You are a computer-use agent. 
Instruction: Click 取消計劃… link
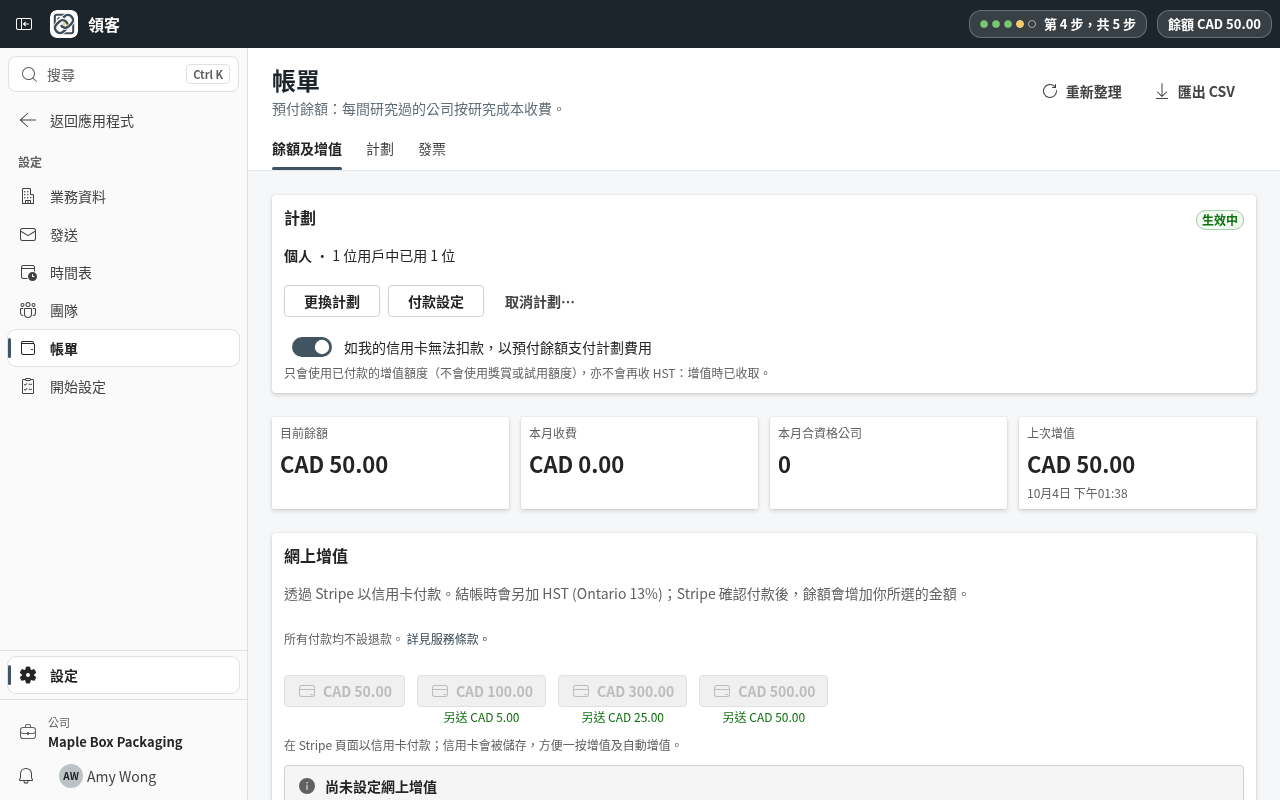540,302
